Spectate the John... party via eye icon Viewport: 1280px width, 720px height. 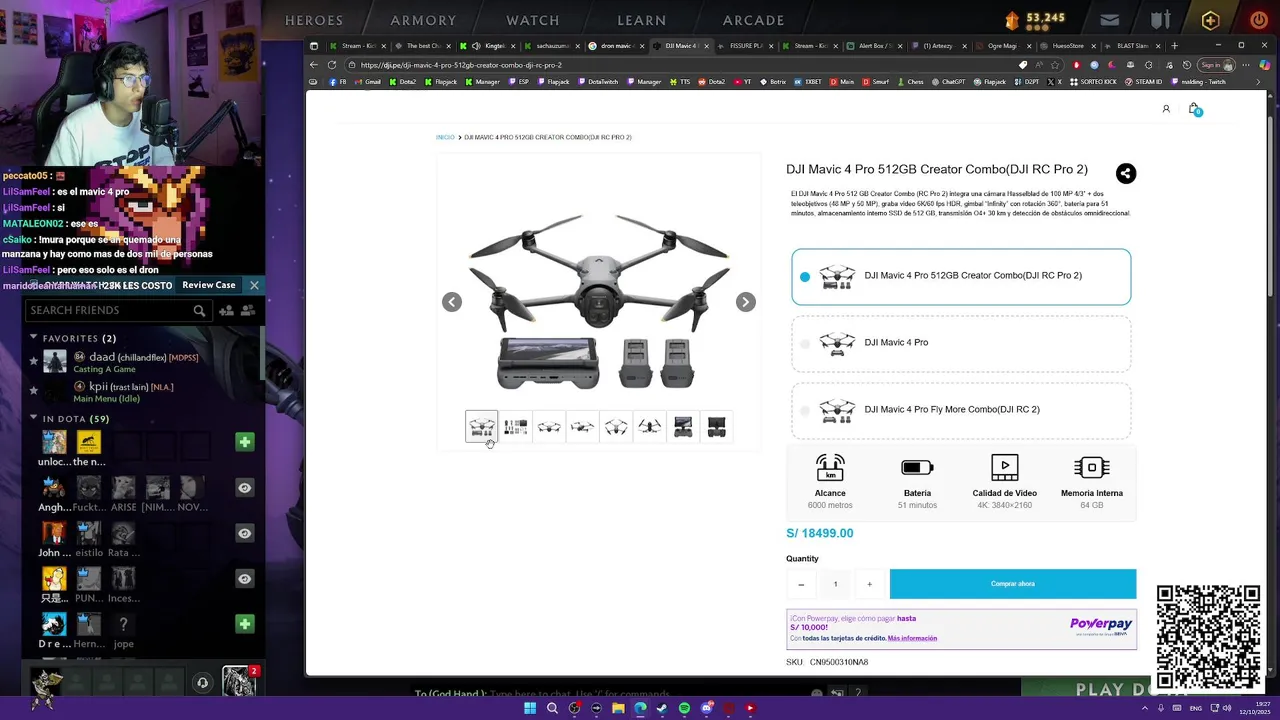(244, 533)
